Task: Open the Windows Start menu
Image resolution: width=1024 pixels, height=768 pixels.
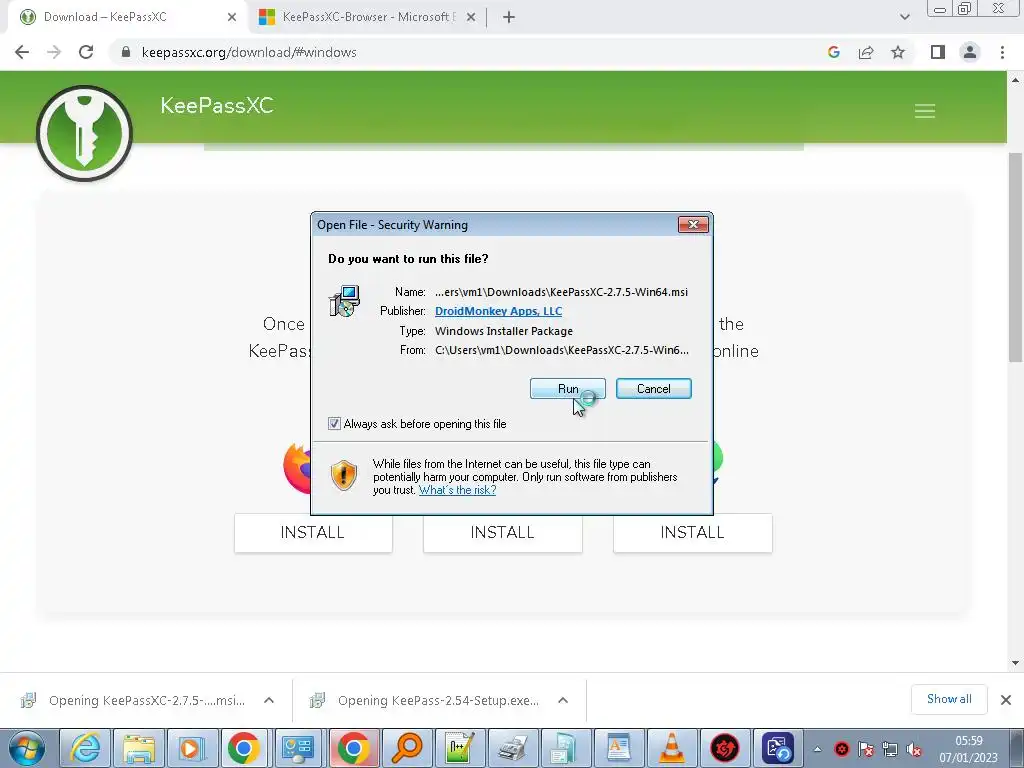Action: 27,748
